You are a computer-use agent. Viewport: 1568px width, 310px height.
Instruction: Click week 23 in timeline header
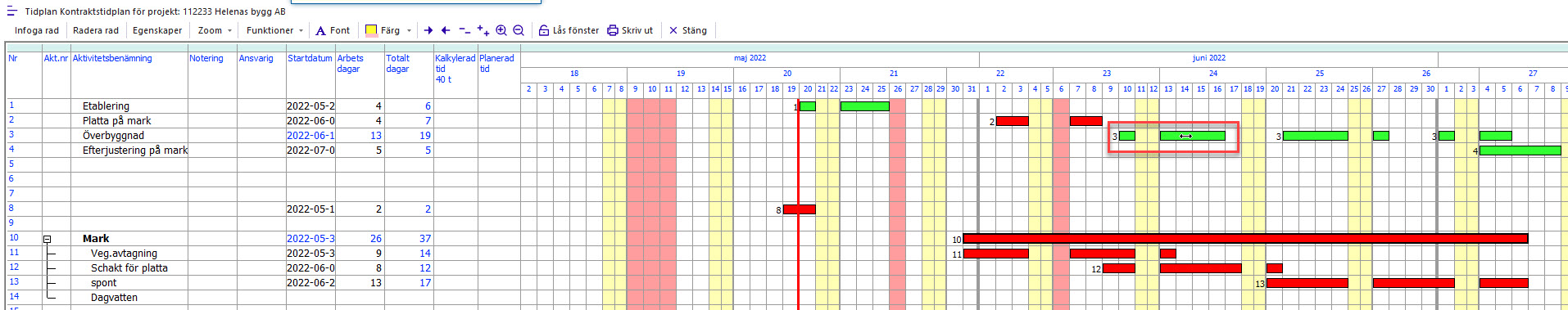point(1106,74)
